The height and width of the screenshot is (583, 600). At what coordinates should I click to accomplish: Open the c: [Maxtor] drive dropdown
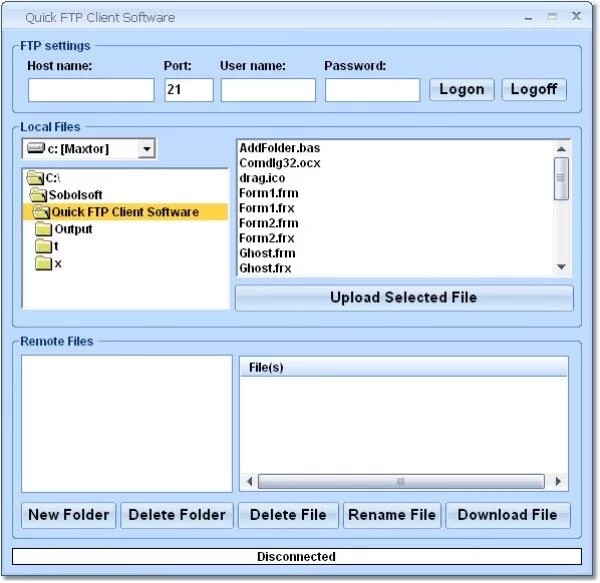[x=147, y=148]
